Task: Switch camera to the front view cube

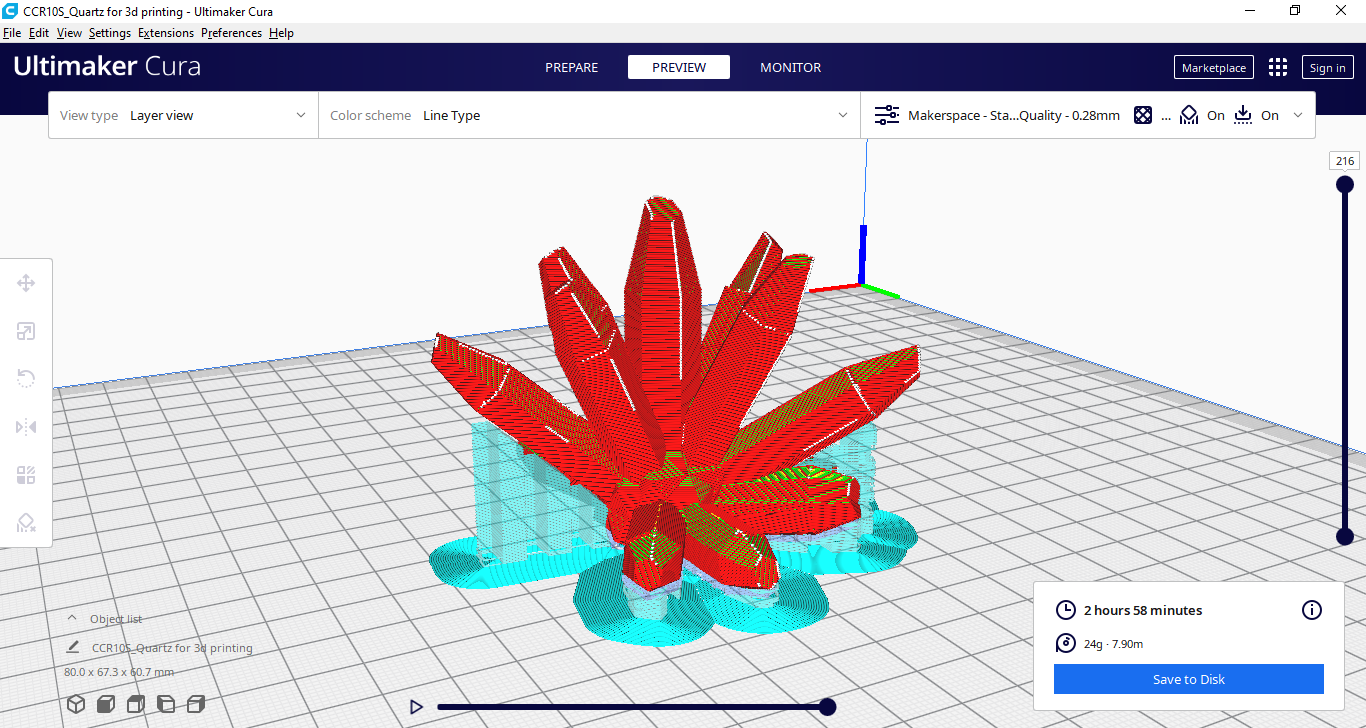Action: (x=106, y=704)
